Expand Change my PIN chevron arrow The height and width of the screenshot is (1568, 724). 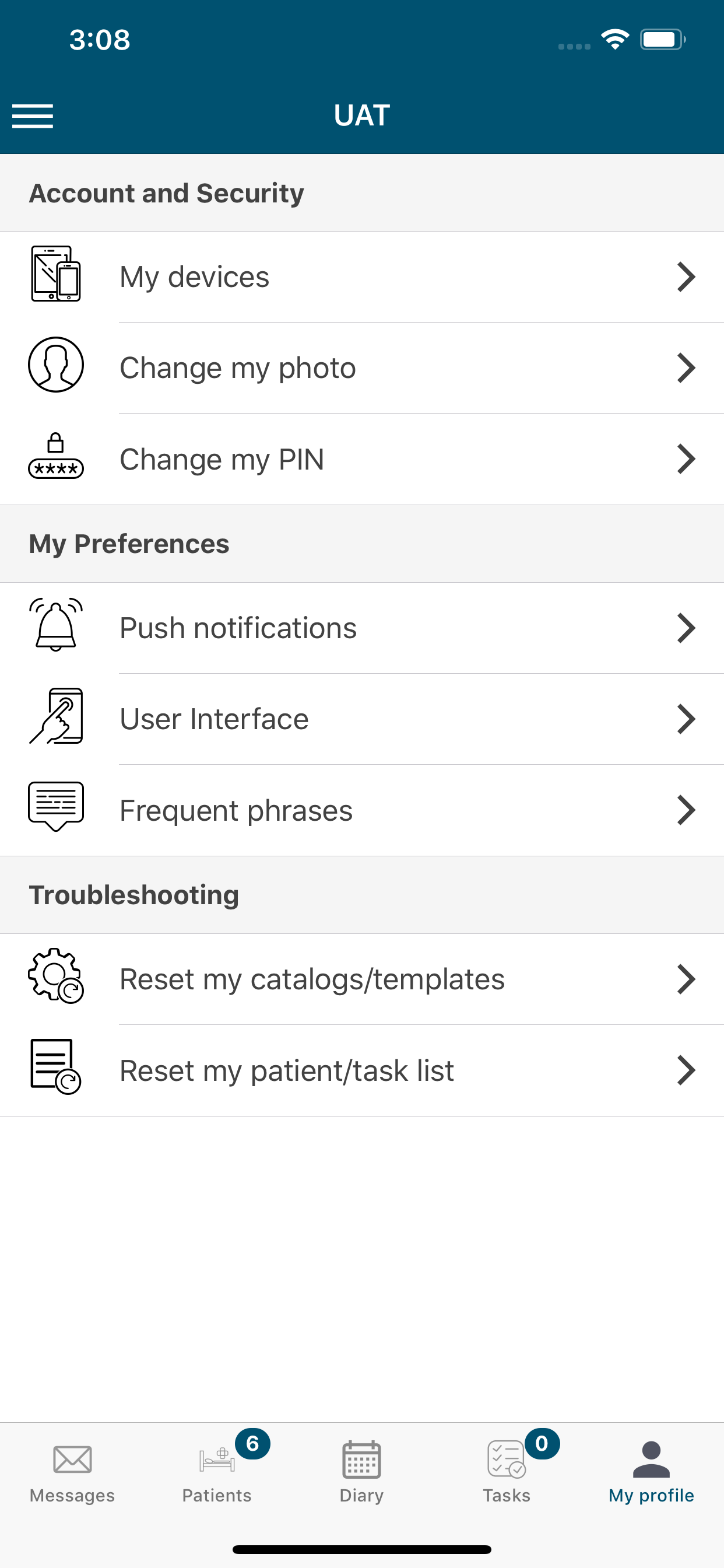tap(686, 459)
